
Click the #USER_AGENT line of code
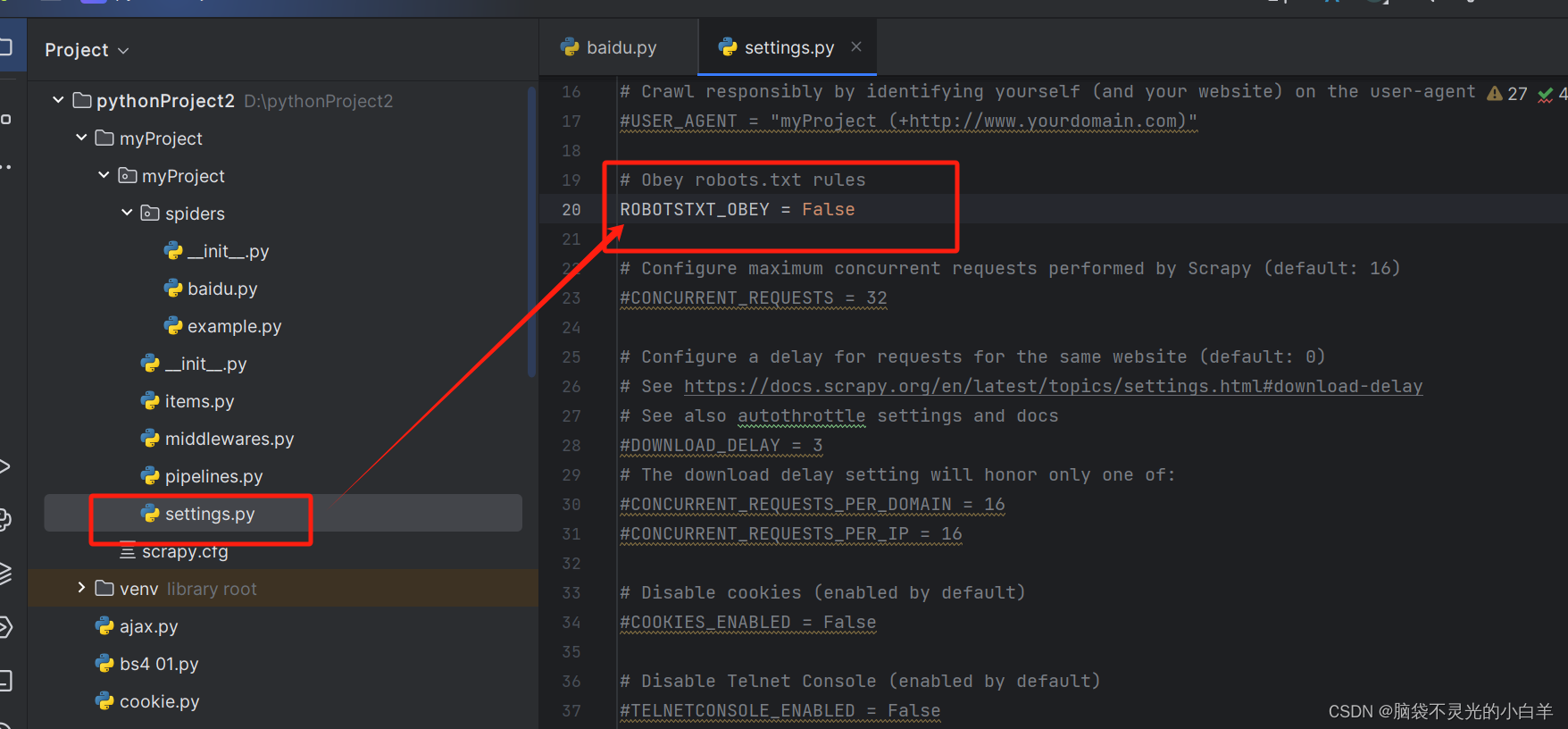[908, 121]
